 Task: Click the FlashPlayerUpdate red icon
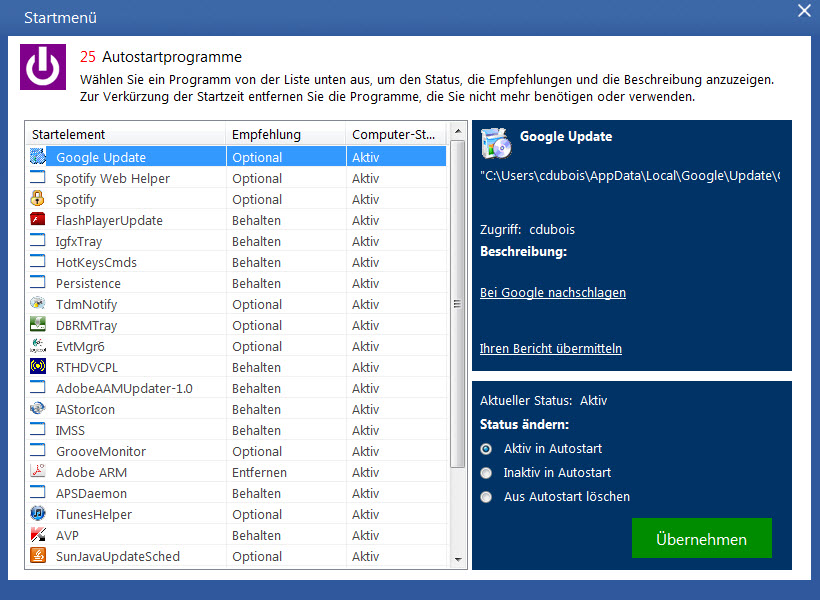pyautogui.click(x=38, y=219)
